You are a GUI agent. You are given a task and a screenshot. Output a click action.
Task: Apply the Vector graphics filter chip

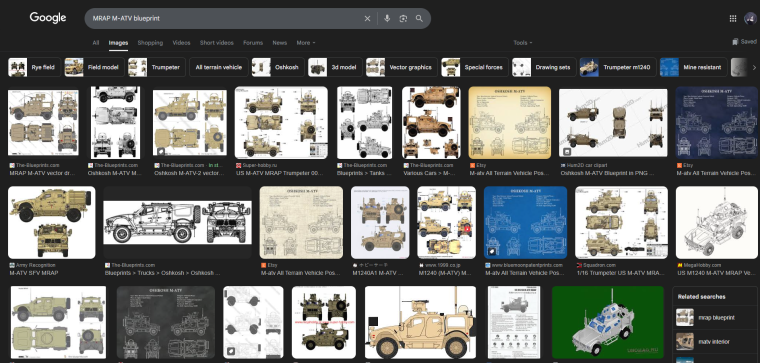(x=401, y=67)
